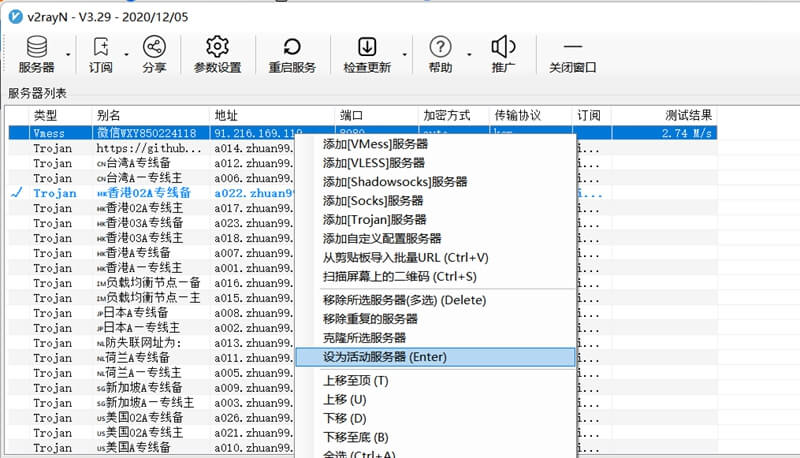Sort by the 订阅 column header
800x458 pixels.
coord(591,115)
